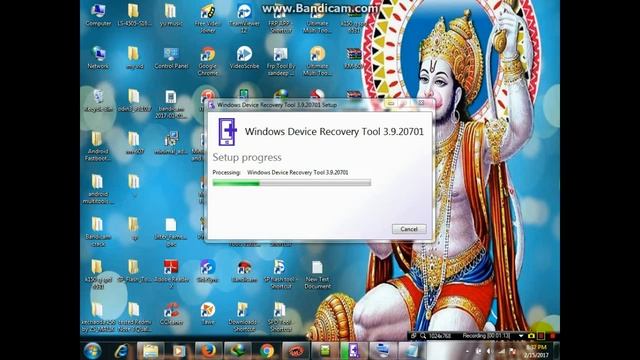Select the Frp Tool By sandeep shortcut
The width and height of the screenshot is (640, 360).
click(x=280, y=61)
